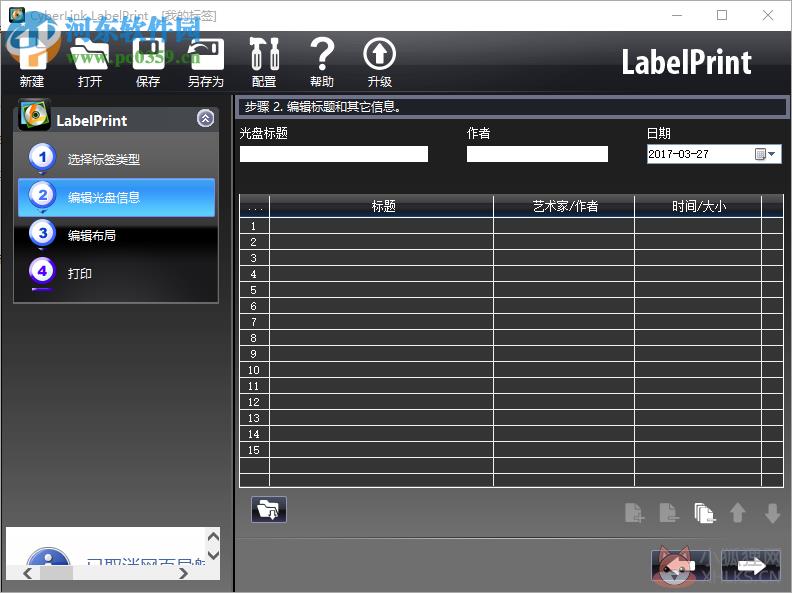Click title cell of row 3
This screenshot has height=593, width=792.
click(382, 258)
